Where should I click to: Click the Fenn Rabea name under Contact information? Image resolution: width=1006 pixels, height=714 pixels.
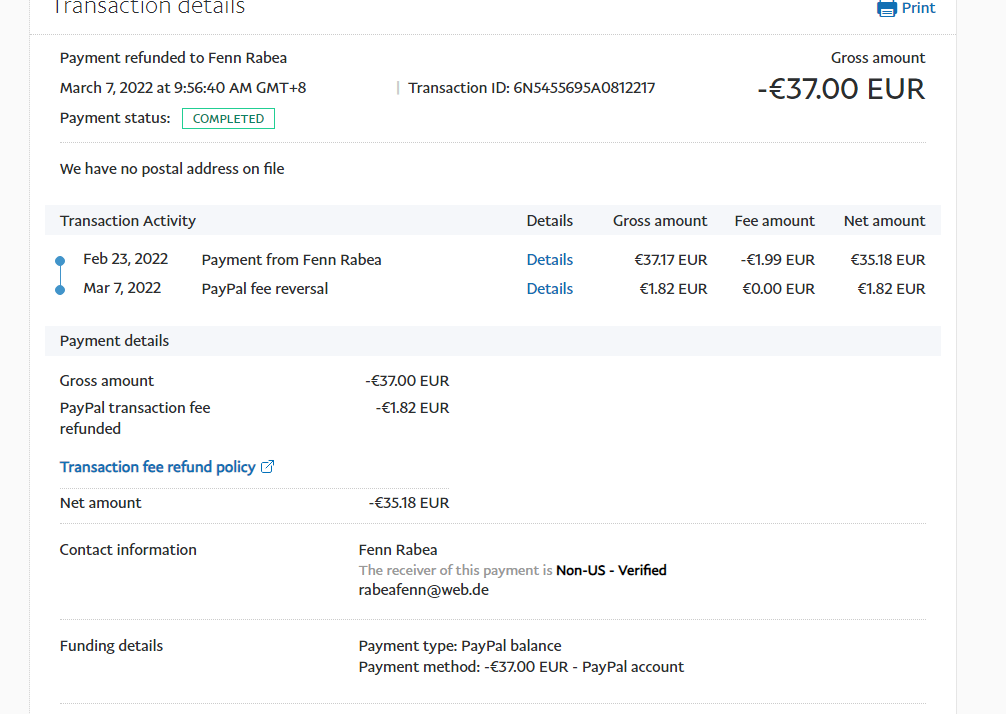[397, 550]
